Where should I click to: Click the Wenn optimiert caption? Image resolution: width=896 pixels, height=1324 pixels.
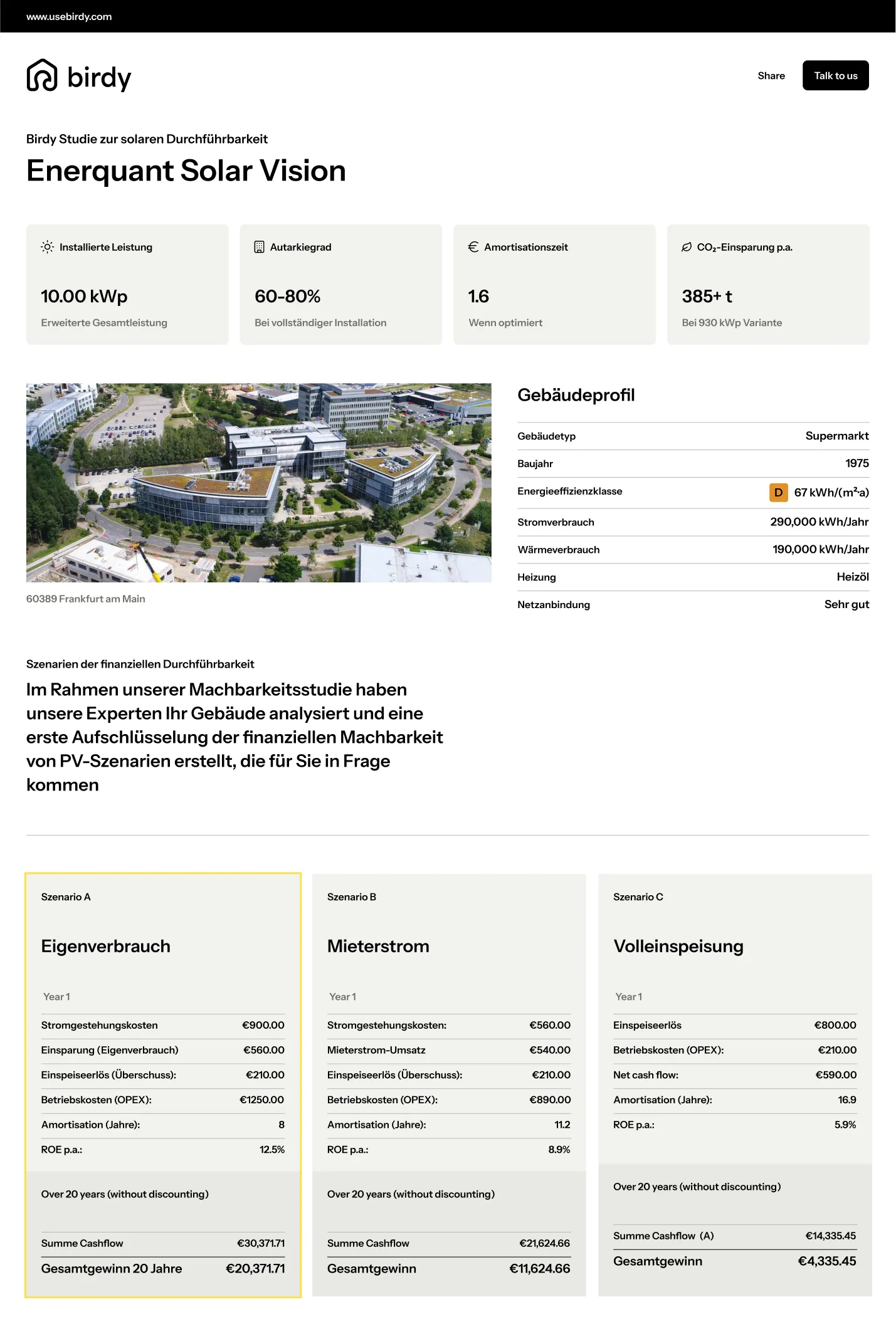[x=505, y=323]
